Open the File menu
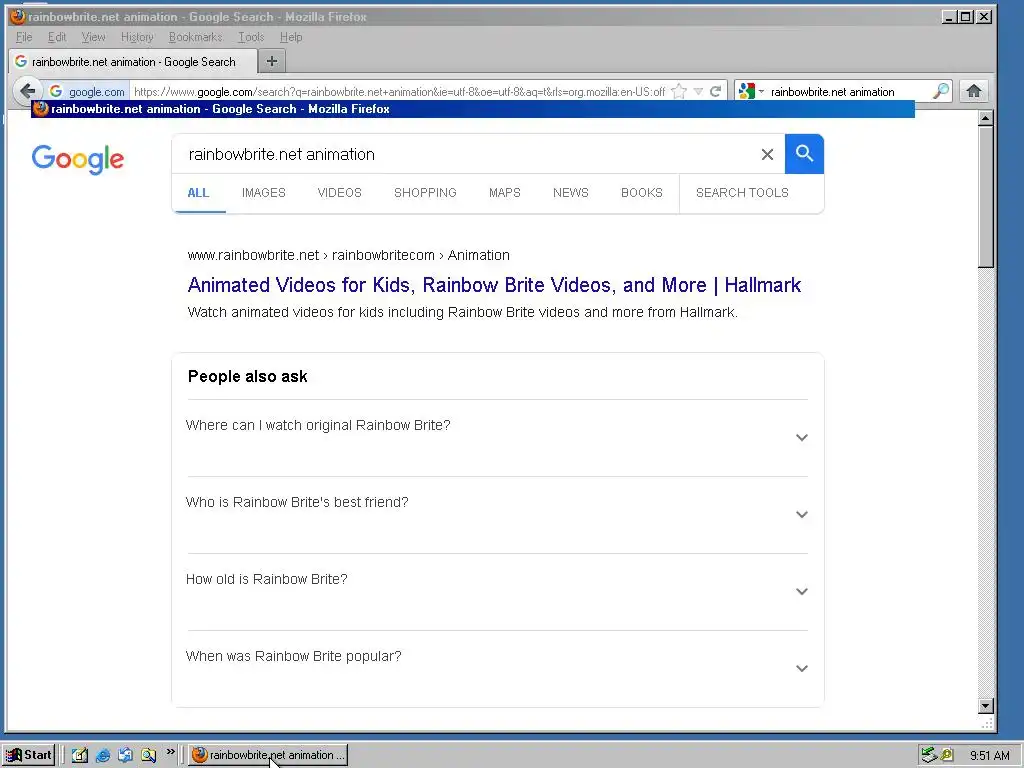The width and height of the screenshot is (1024, 768). 24,37
